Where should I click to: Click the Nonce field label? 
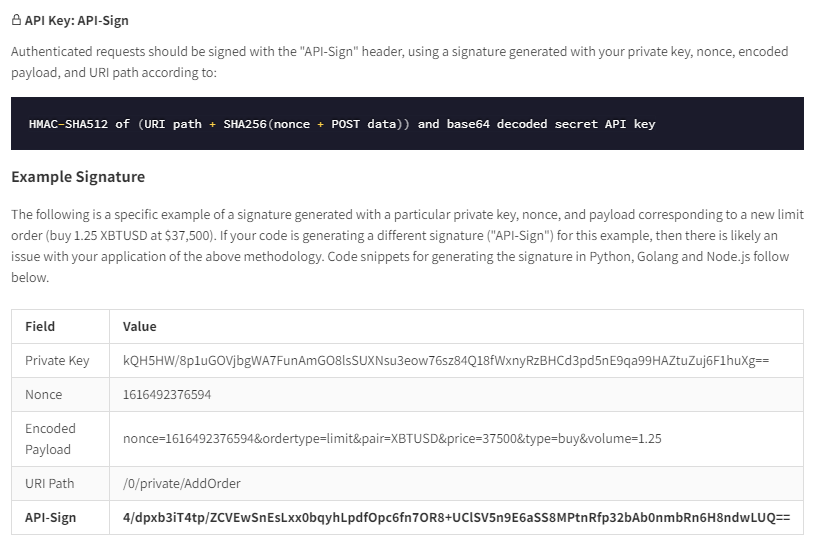click(x=43, y=395)
